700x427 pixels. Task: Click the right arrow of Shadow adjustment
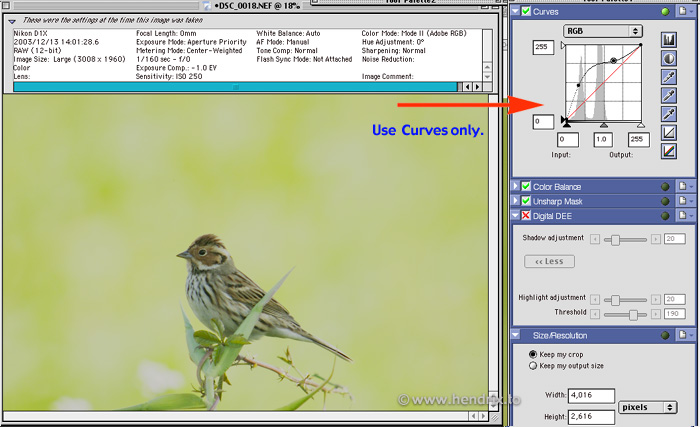tap(655, 240)
